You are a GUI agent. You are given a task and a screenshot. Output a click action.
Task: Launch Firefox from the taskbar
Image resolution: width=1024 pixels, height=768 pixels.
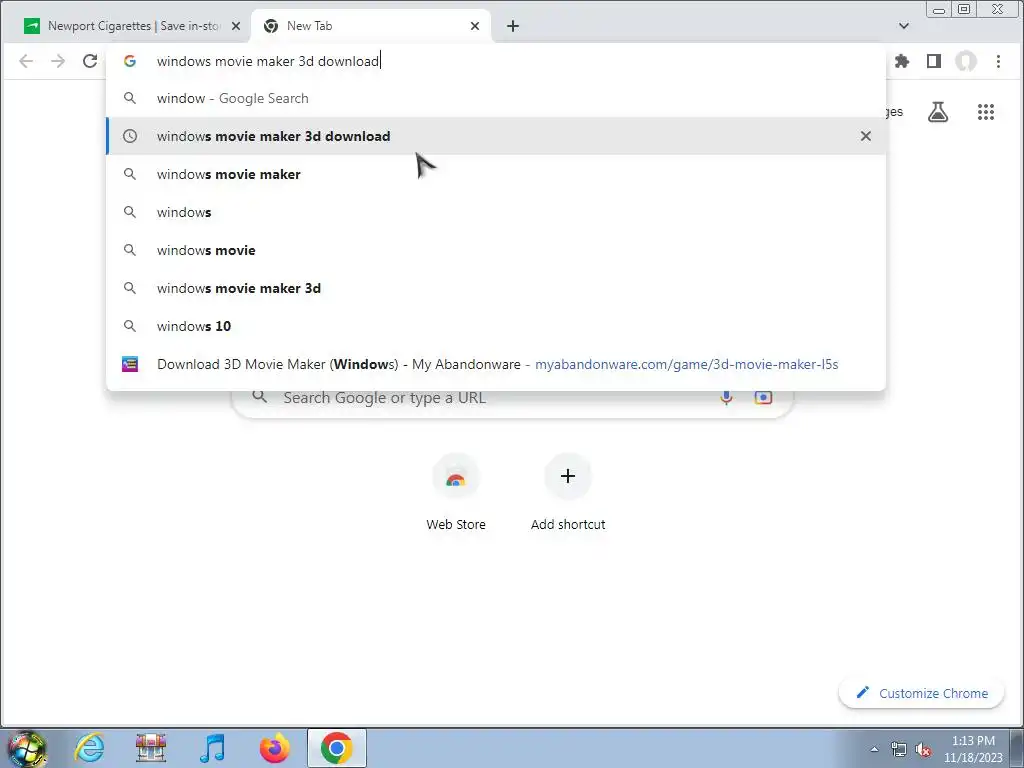(275, 748)
